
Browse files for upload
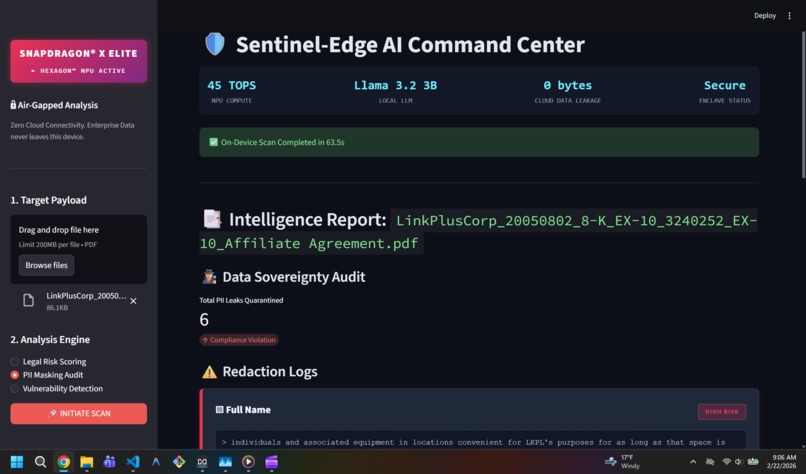click(46, 265)
